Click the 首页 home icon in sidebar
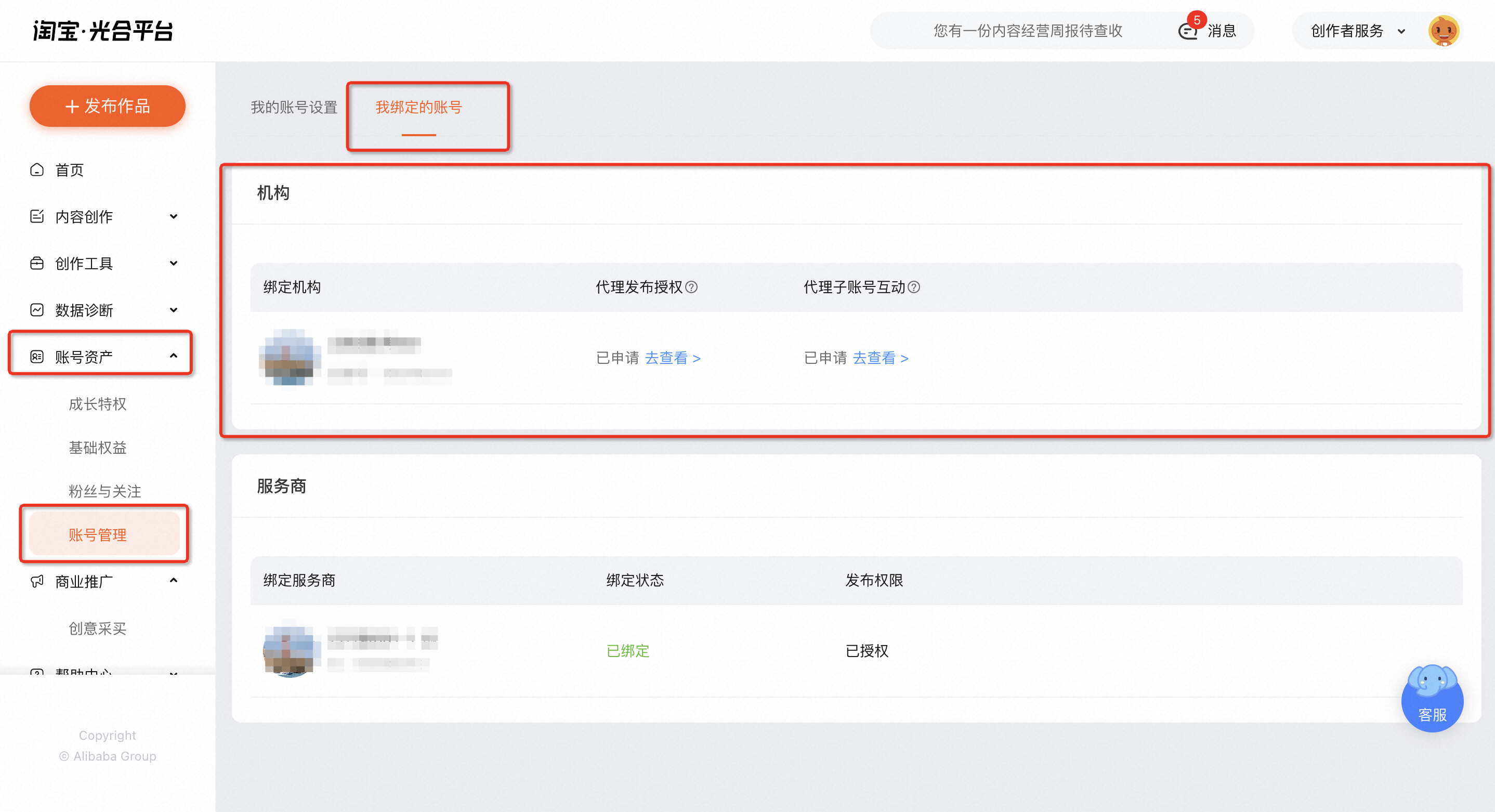The image size is (1495, 812). click(x=36, y=170)
